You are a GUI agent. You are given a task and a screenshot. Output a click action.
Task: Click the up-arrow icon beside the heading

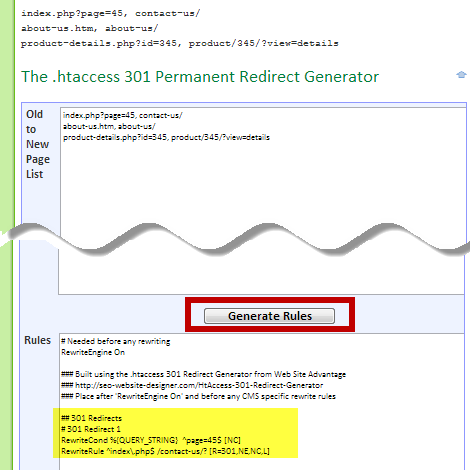tap(461, 75)
